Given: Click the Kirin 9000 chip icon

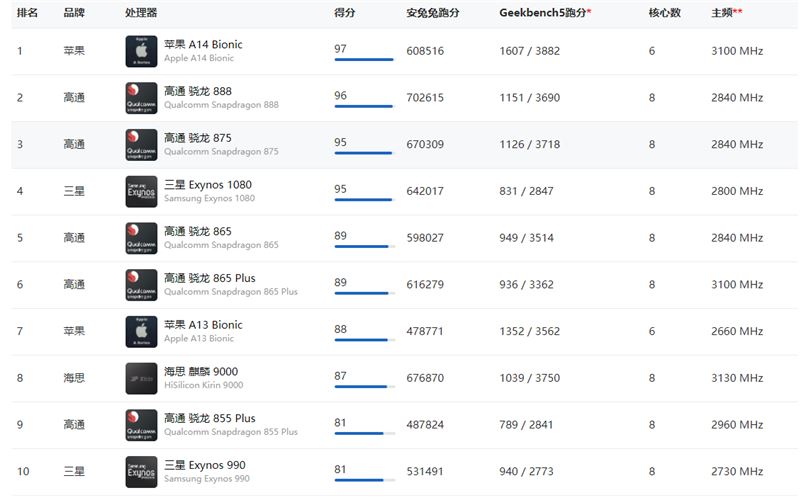Looking at the screenshot, I should pyautogui.click(x=141, y=378).
